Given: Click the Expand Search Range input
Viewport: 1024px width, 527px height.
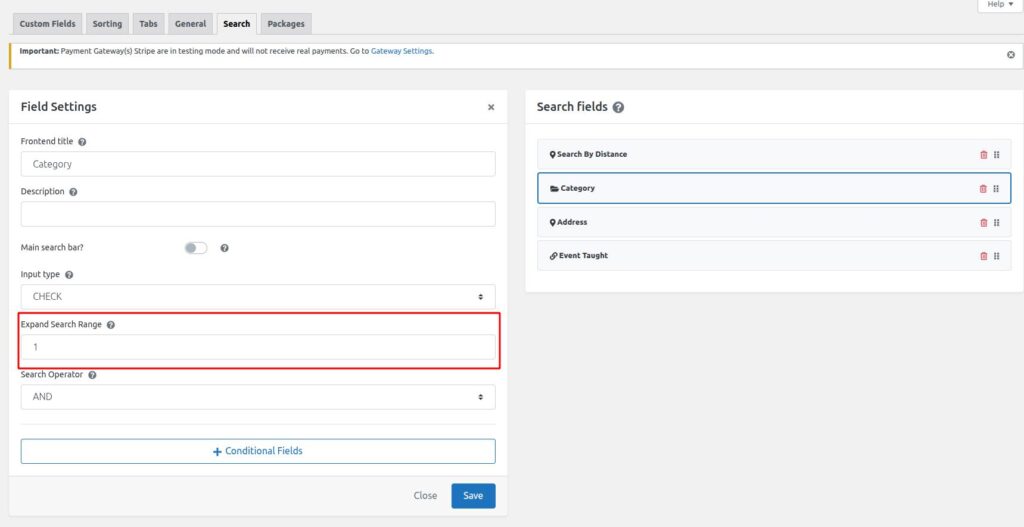Looking at the screenshot, I should (x=258, y=347).
